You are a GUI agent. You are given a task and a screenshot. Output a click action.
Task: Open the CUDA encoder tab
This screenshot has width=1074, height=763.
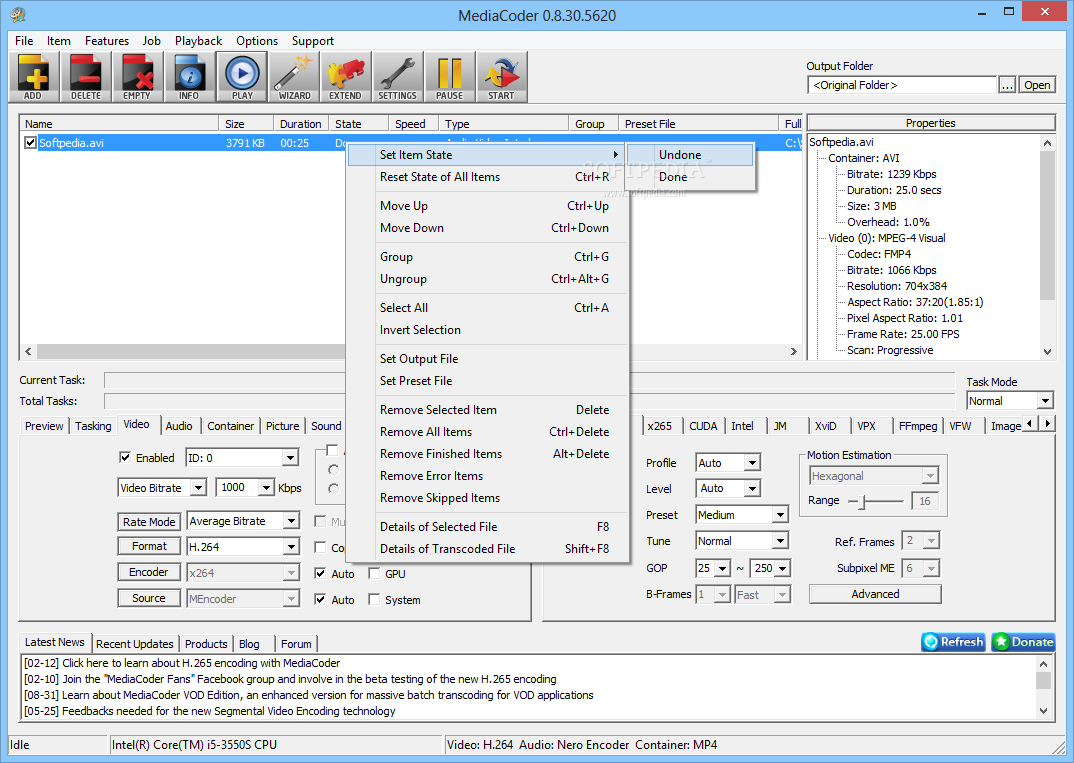click(x=703, y=426)
